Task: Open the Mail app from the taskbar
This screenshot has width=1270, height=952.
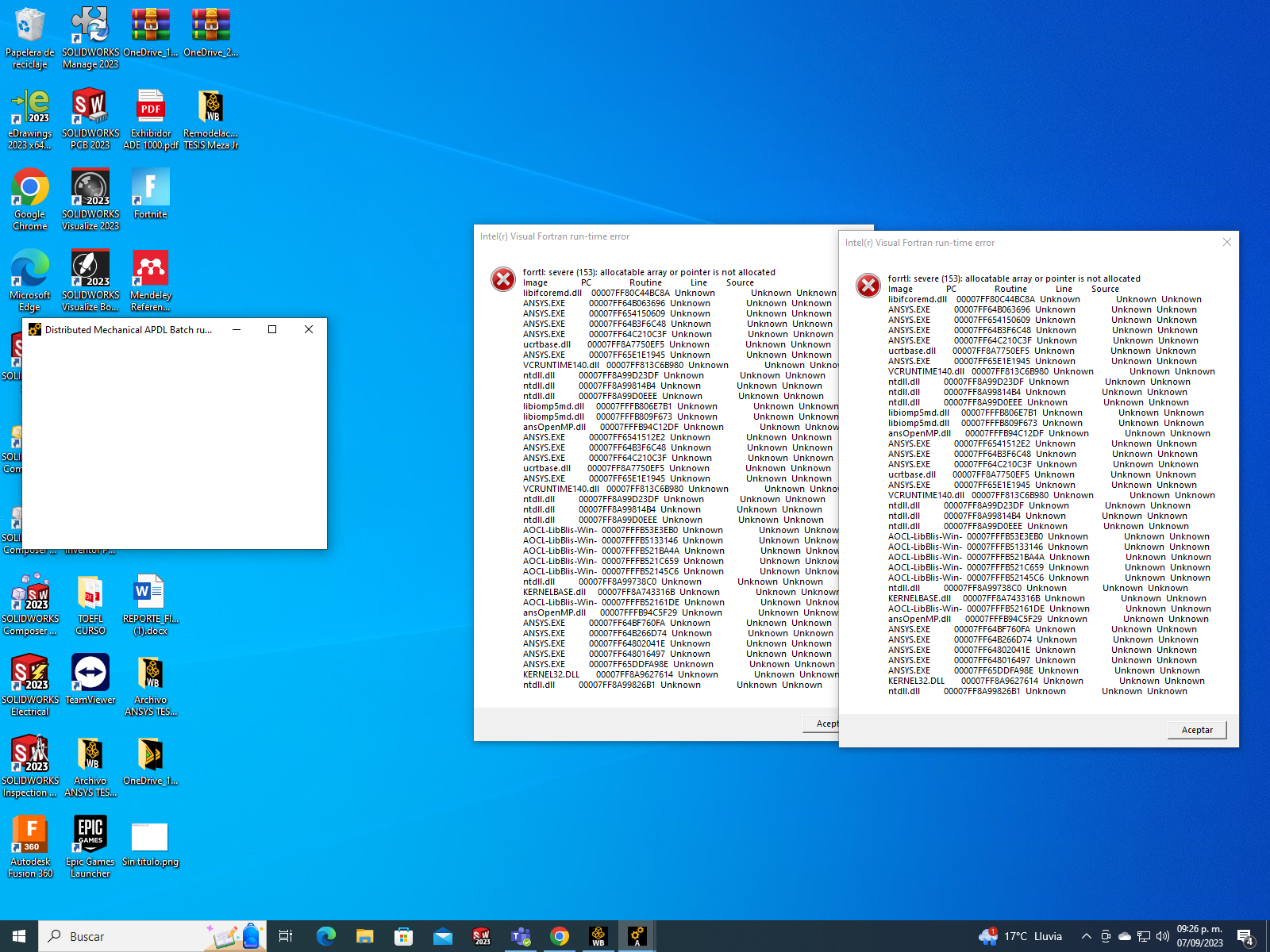Action: coord(442,936)
